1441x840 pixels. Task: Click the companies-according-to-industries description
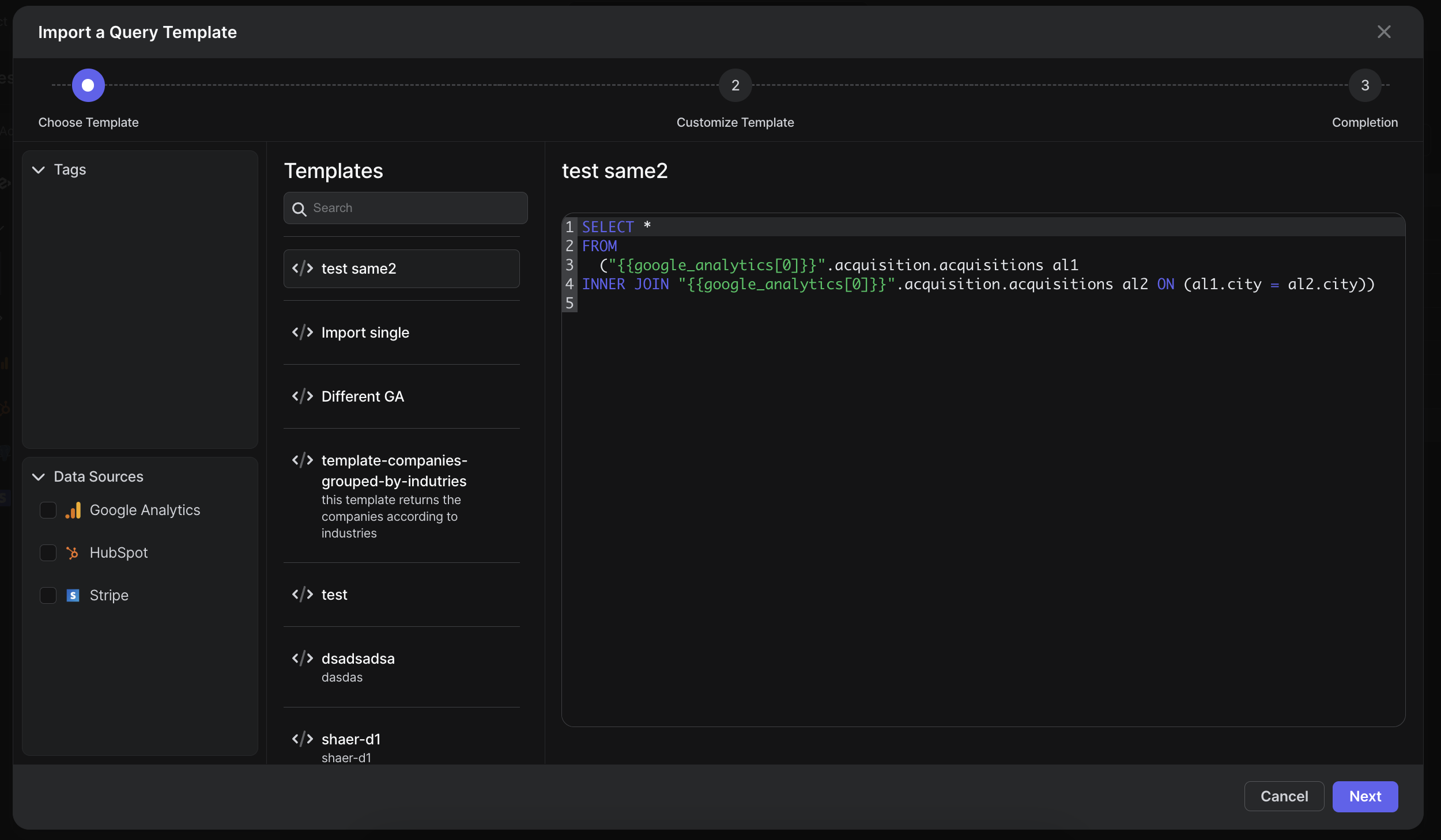(391, 517)
